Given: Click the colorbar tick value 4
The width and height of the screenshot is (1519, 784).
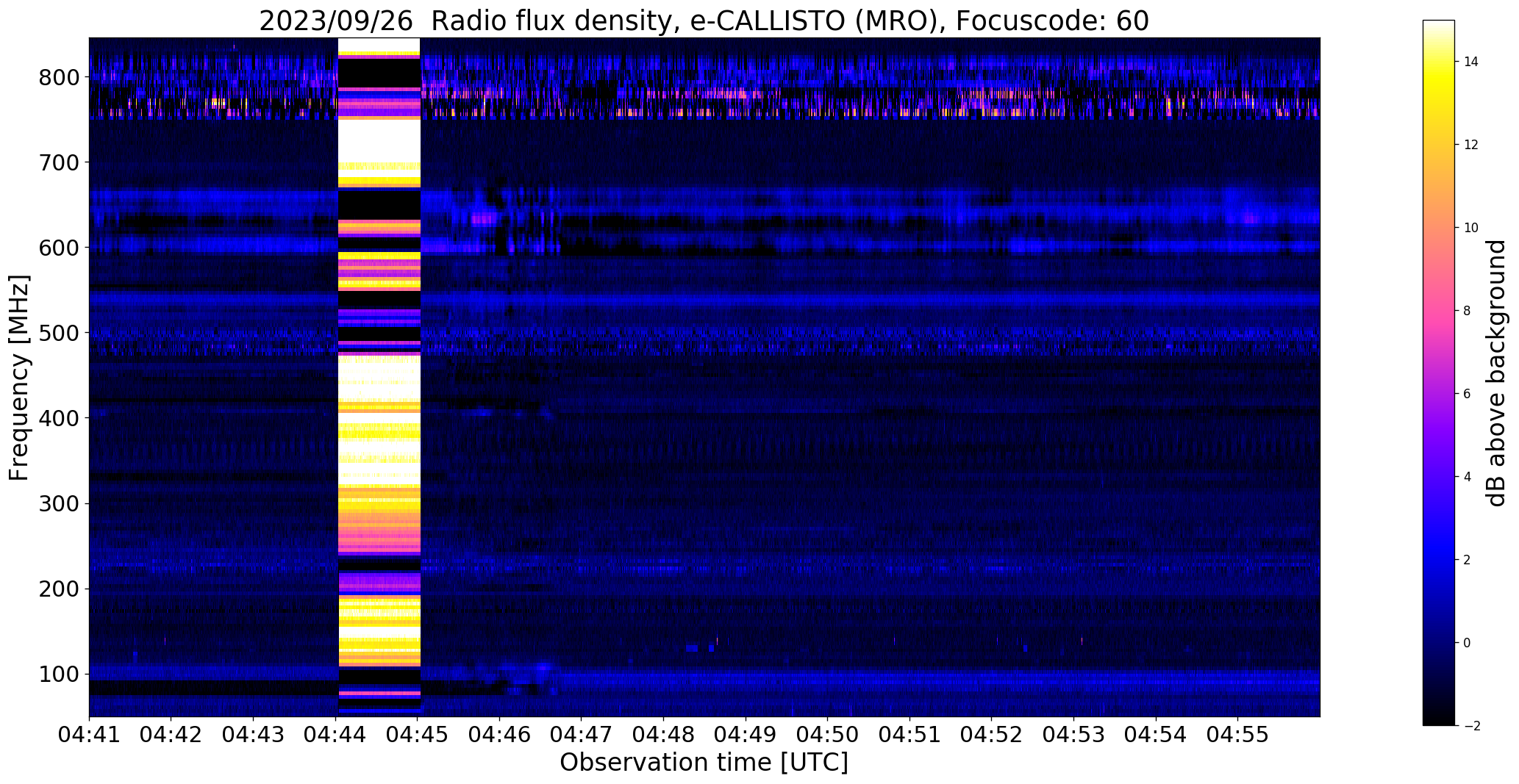Looking at the screenshot, I should pyautogui.click(x=1468, y=477).
